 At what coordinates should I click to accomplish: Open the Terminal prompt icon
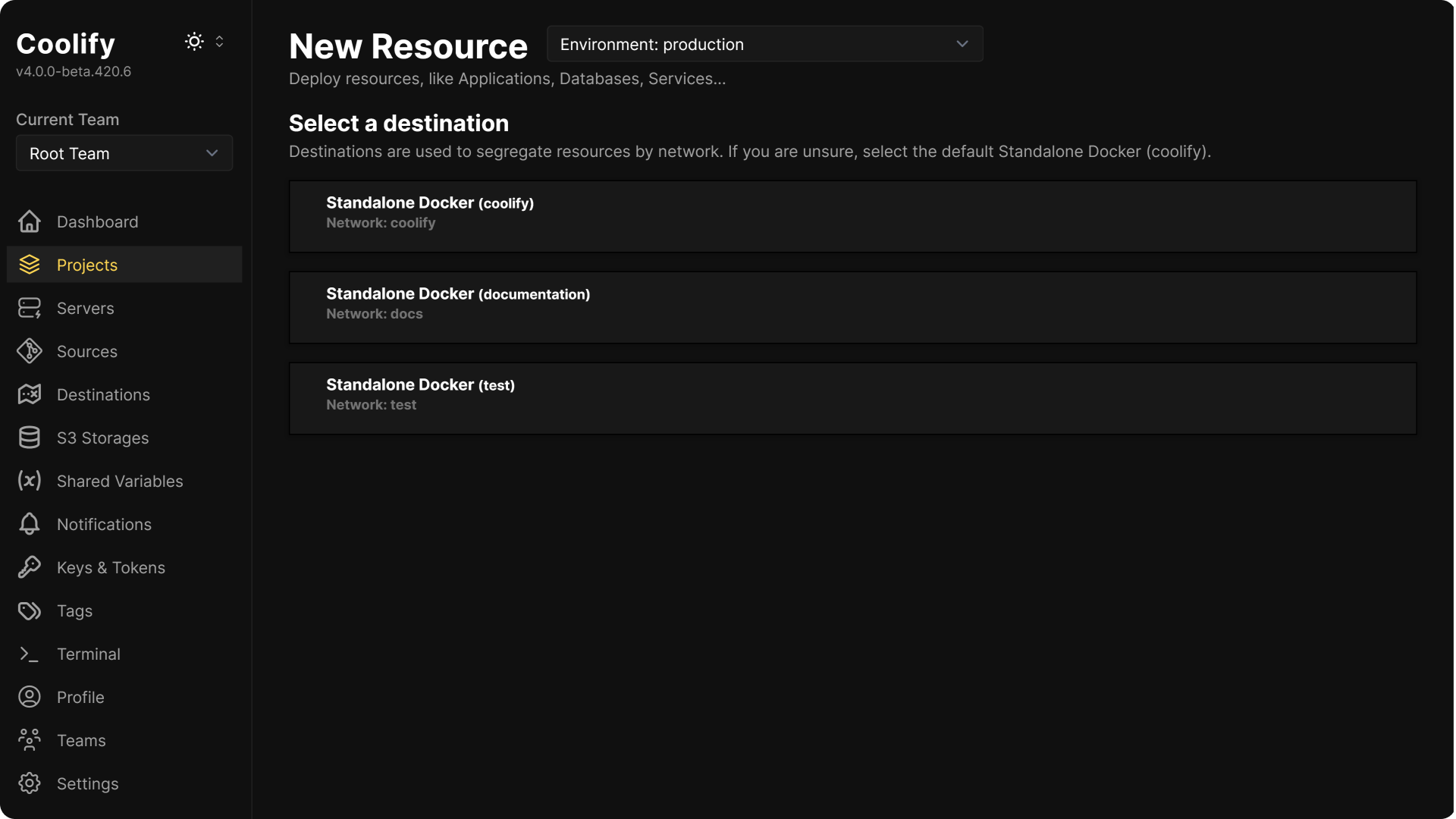(29, 654)
